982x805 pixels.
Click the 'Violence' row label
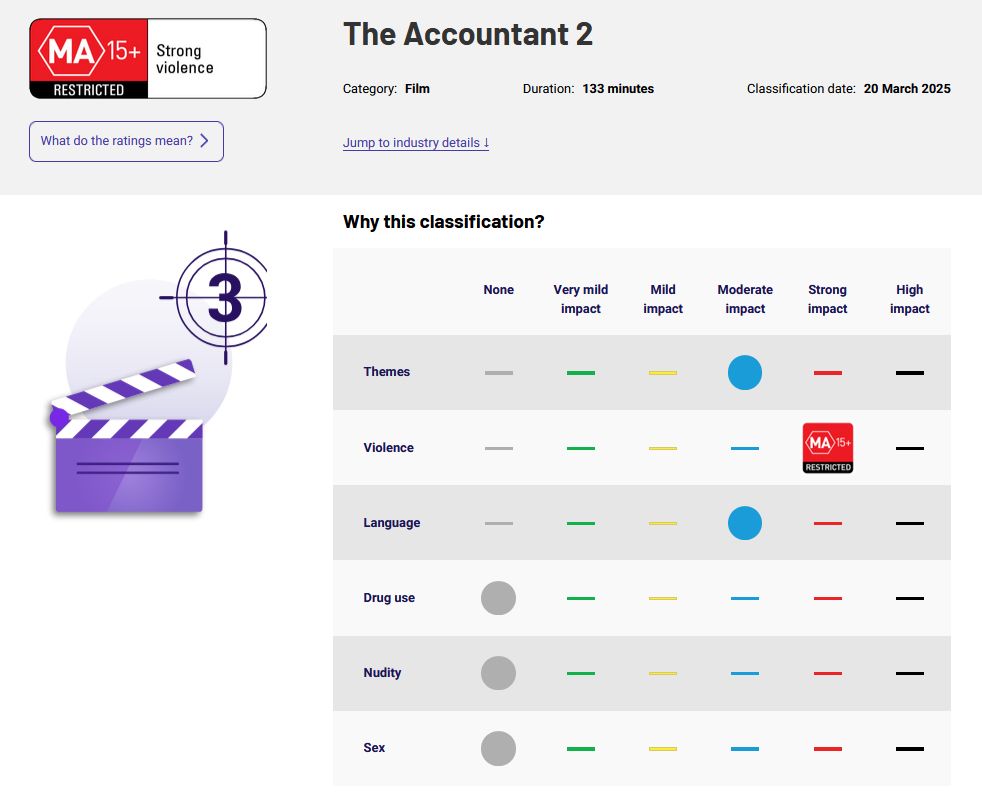[x=388, y=447]
